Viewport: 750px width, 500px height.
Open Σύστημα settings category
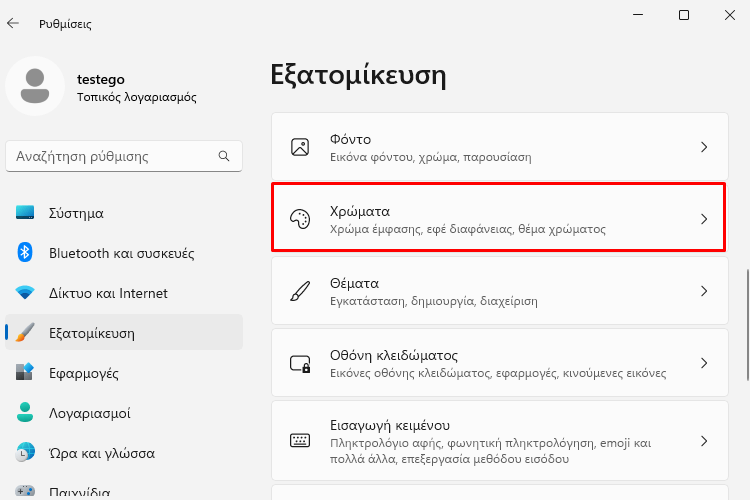point(124,213)
